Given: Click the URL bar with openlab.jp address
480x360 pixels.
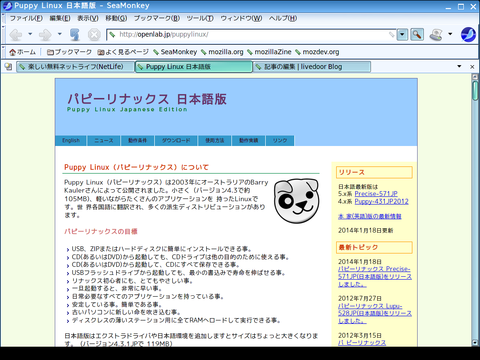Looking at the screenshot, I should coord(251,34).
